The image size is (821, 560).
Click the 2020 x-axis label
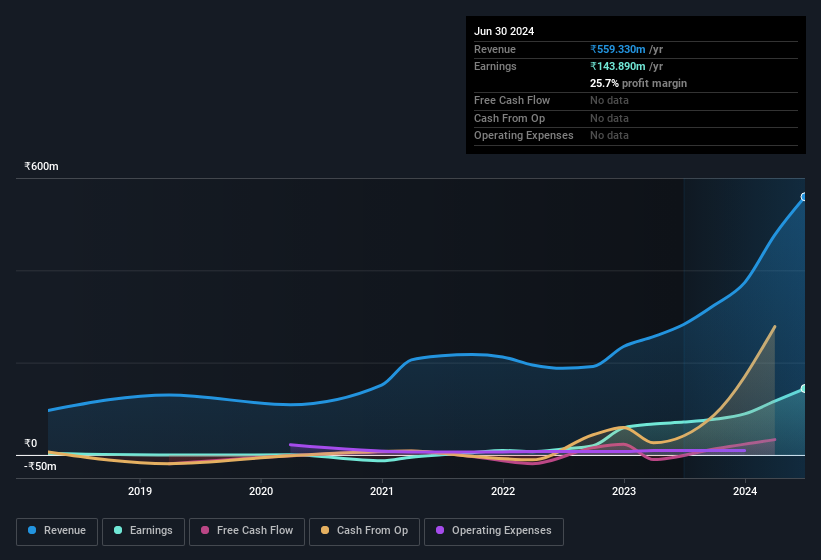point(261,491)
